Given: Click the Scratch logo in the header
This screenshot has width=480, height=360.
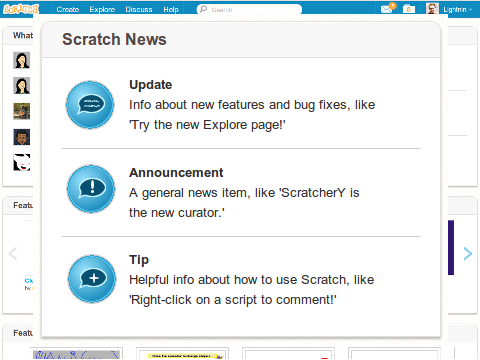Looking at the screenshot, I should 21,9.
